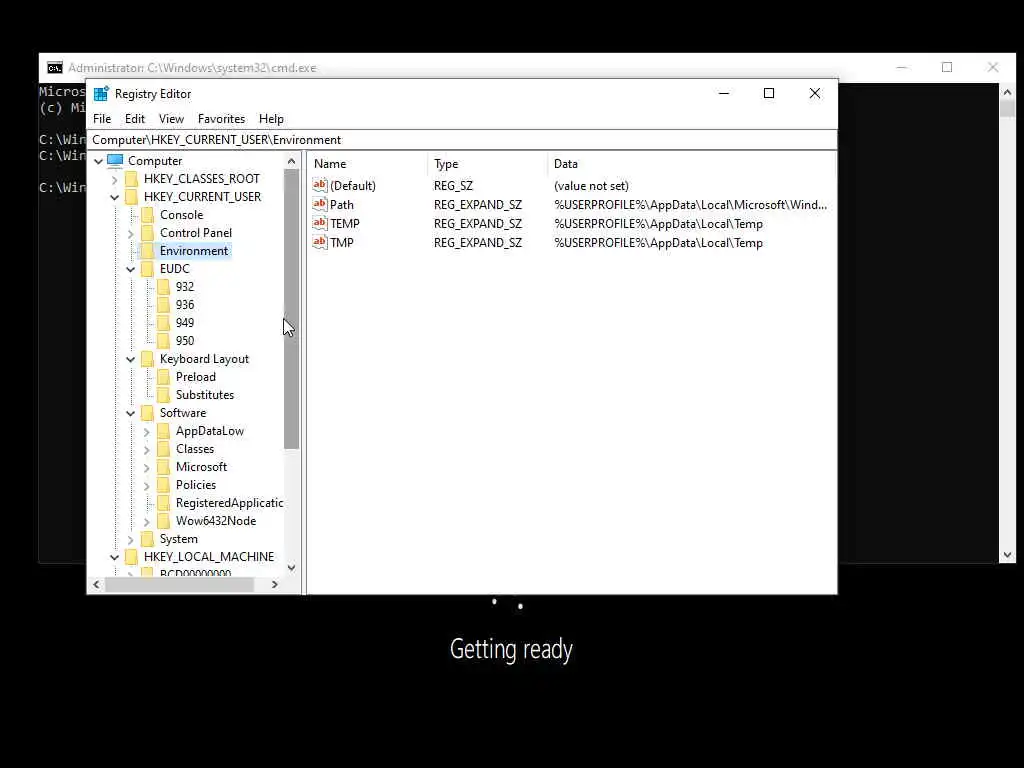1024x768 pixels.
Task: Click the tree horizontal scrollbar thumb
Action: (x=180, y=584)
